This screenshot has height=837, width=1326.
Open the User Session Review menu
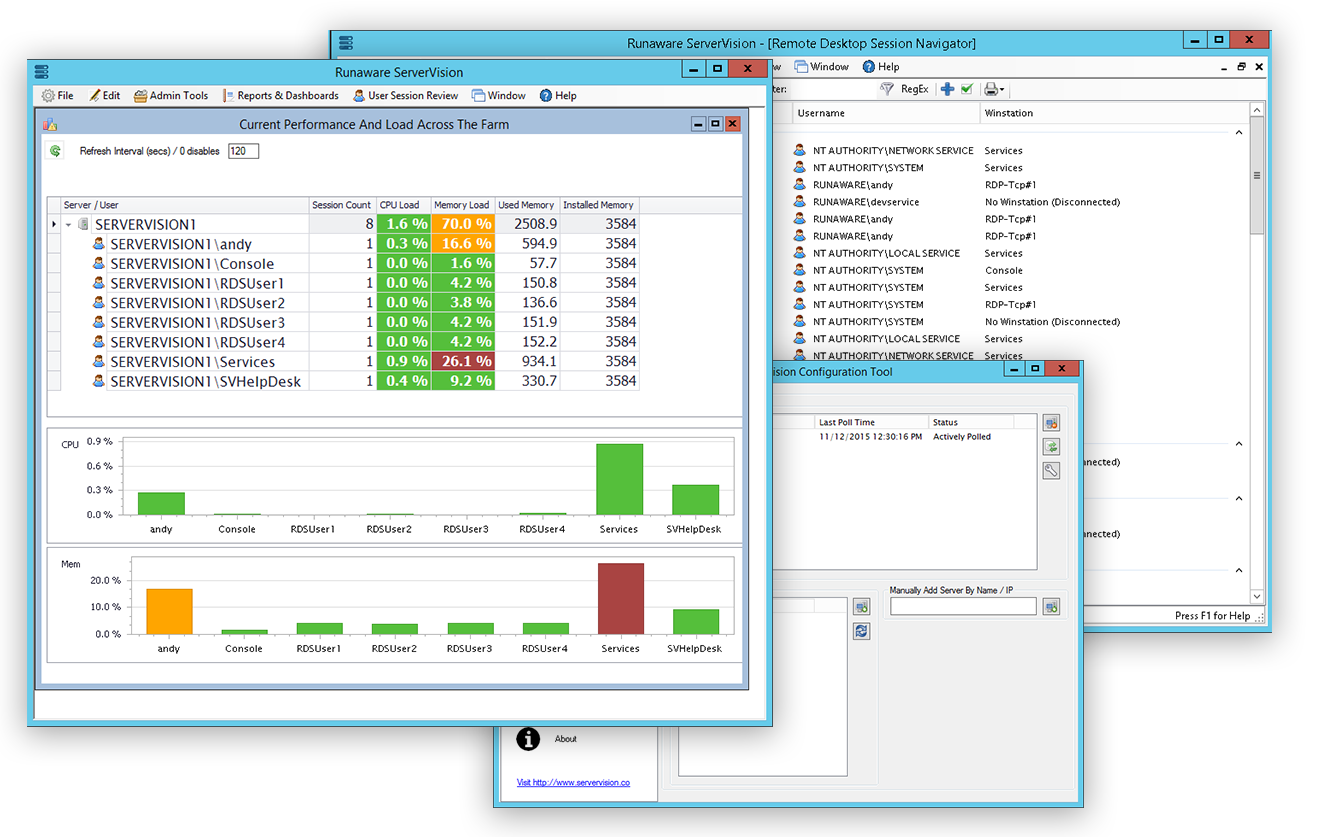(405, 96)
